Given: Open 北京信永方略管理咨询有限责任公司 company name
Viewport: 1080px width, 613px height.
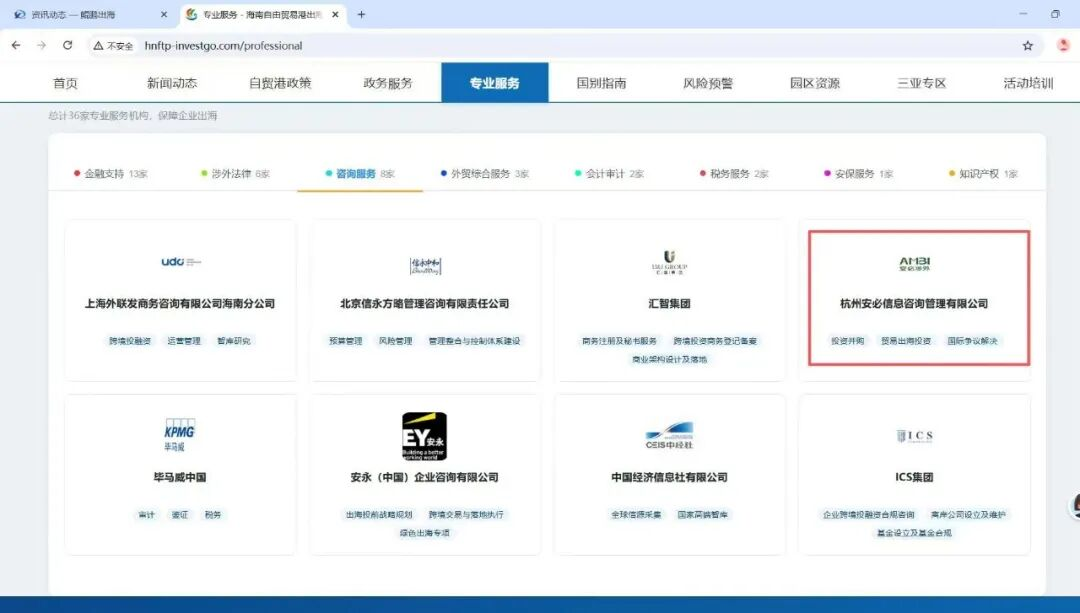Looking at the screenshot, I should tap(424, 303).
